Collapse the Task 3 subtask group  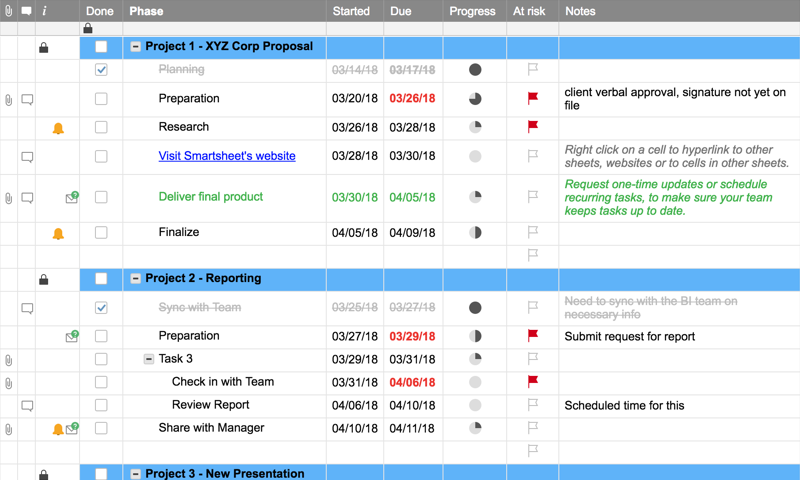click(149, 359)
